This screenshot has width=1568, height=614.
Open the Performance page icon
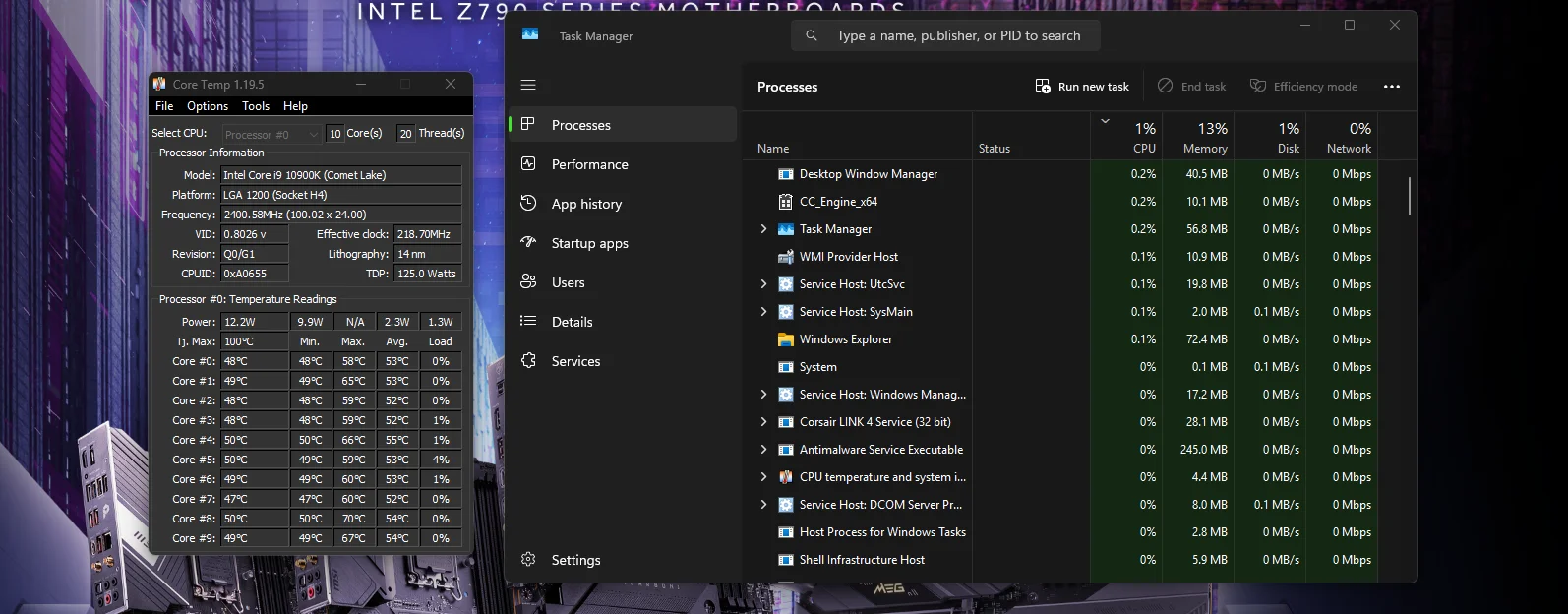click(528, 164)
